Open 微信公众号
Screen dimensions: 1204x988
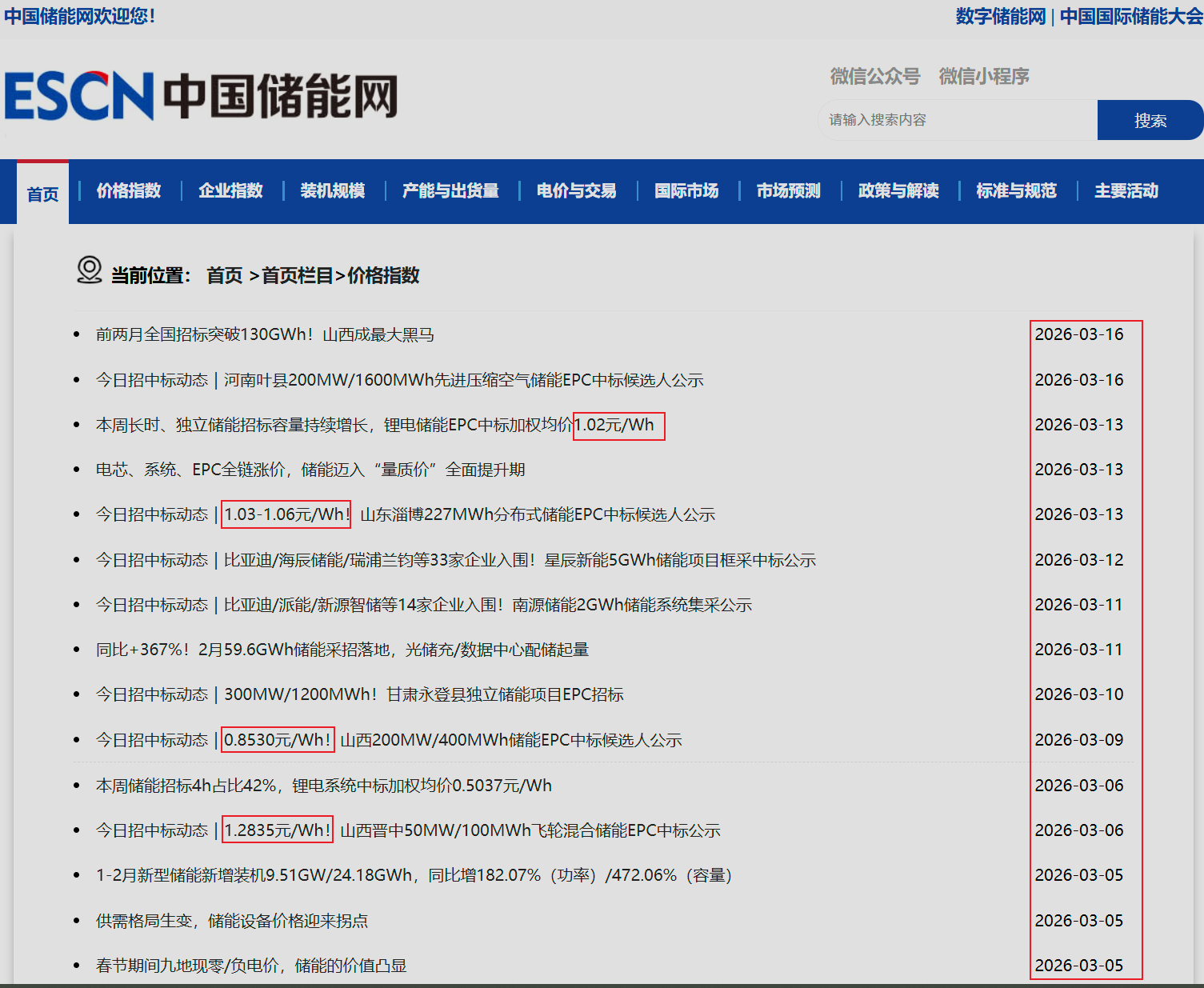coord(874,76)
